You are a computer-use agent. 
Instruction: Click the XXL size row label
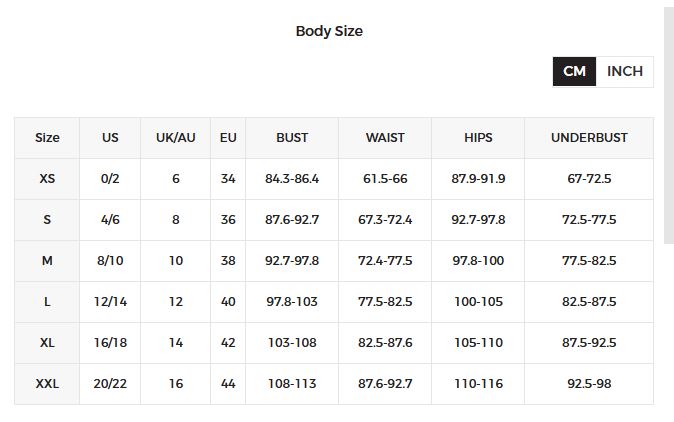pyautogui.click(x=47, y=384)
